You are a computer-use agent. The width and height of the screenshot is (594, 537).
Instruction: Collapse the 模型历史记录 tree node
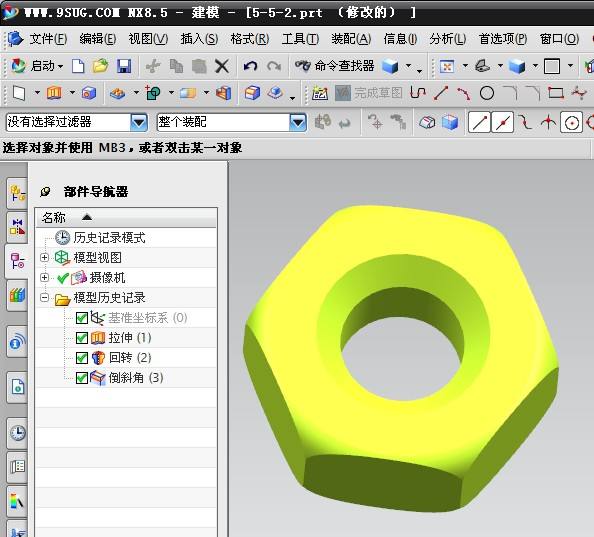tap(44, 298)
